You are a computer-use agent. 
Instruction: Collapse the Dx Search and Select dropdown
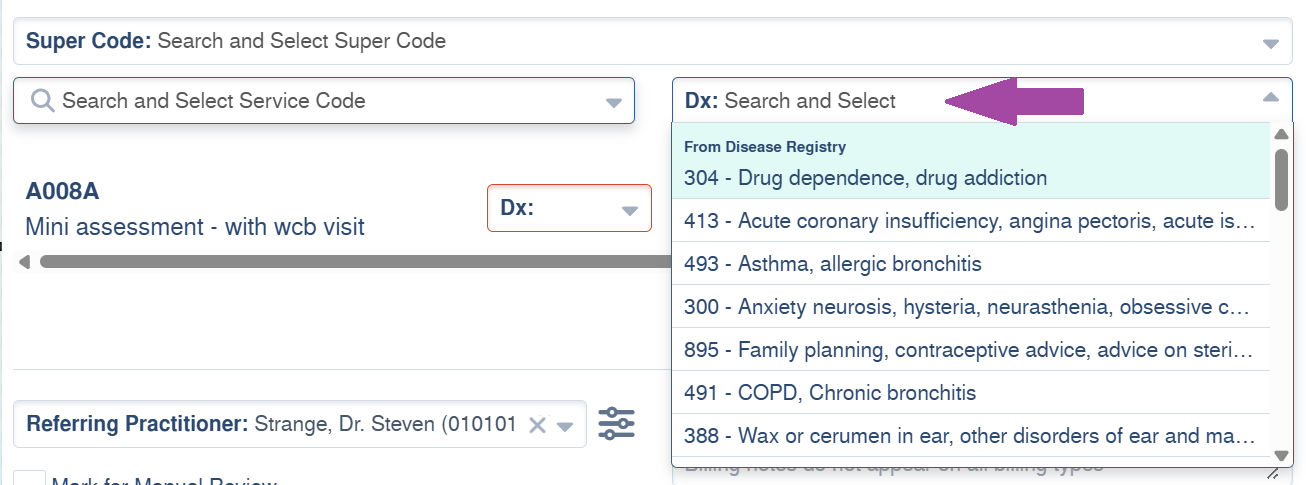pyautogui.click(x=1271, y=98)
